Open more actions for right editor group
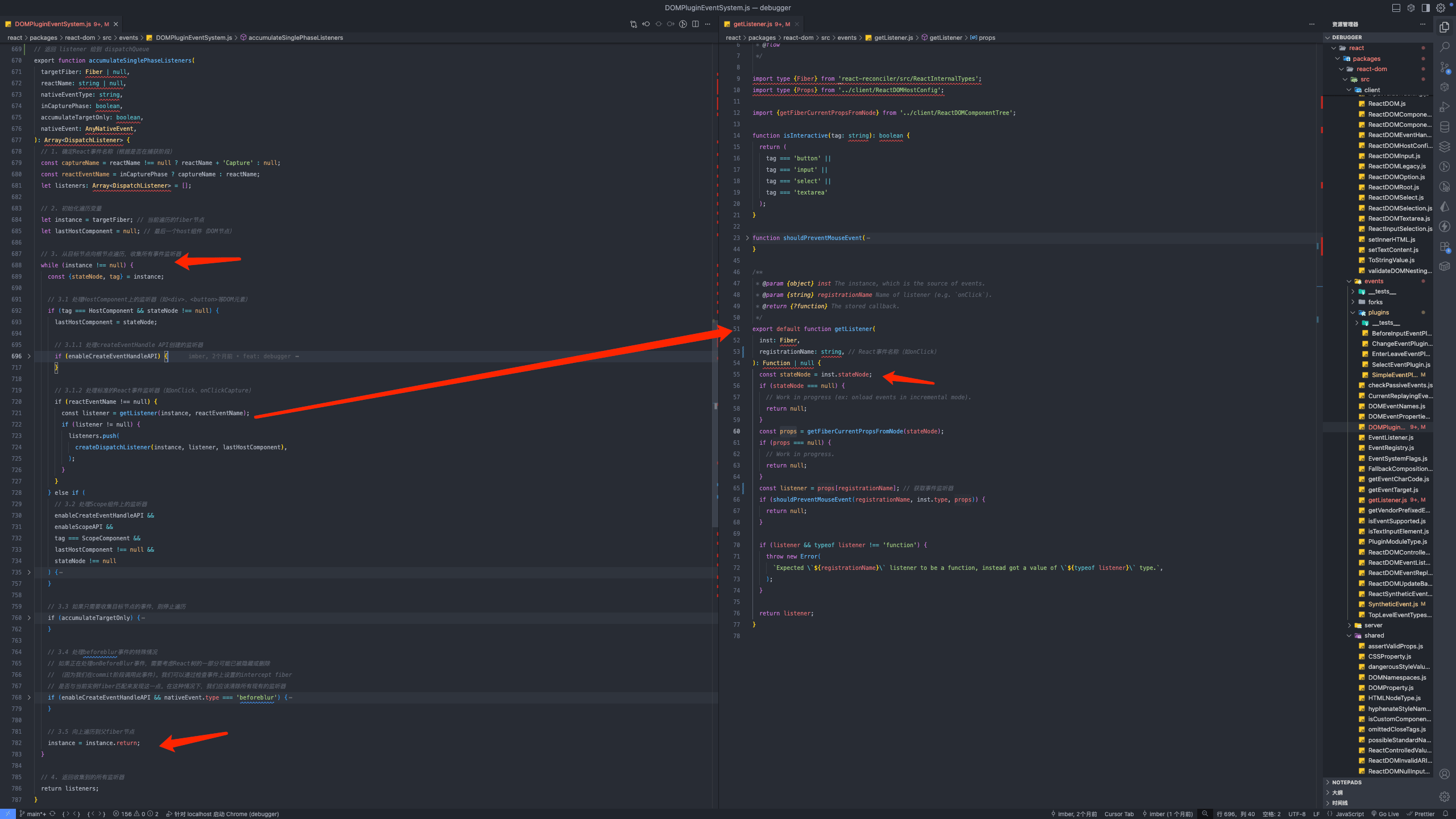Viewport: 1456px width, 819px height. [x=1312, y=24]
